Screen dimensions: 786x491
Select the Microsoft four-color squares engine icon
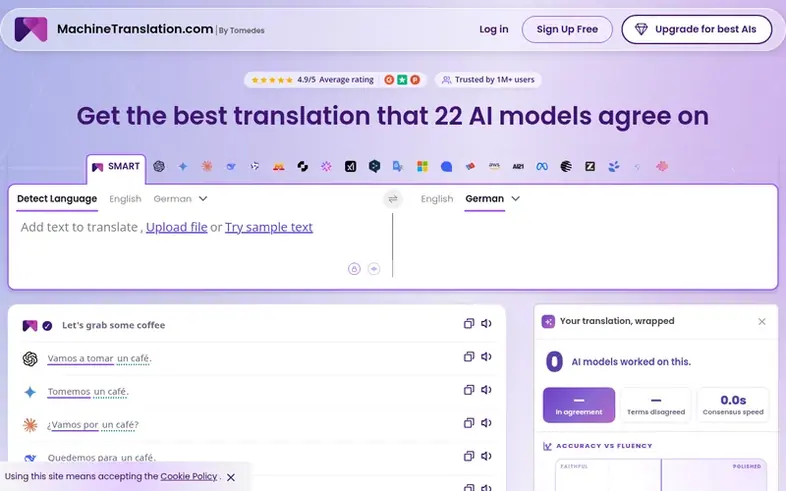(x=423, y=166)
